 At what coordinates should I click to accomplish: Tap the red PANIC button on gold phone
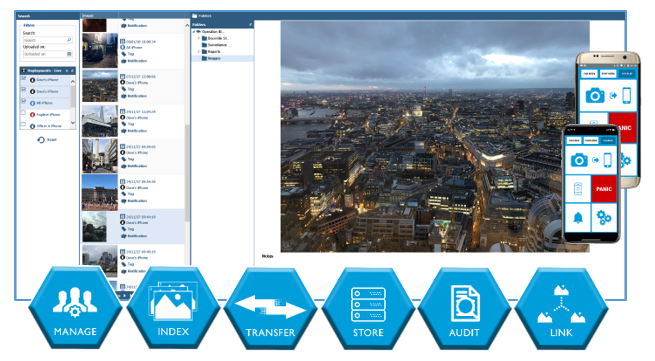click(625, 128)
